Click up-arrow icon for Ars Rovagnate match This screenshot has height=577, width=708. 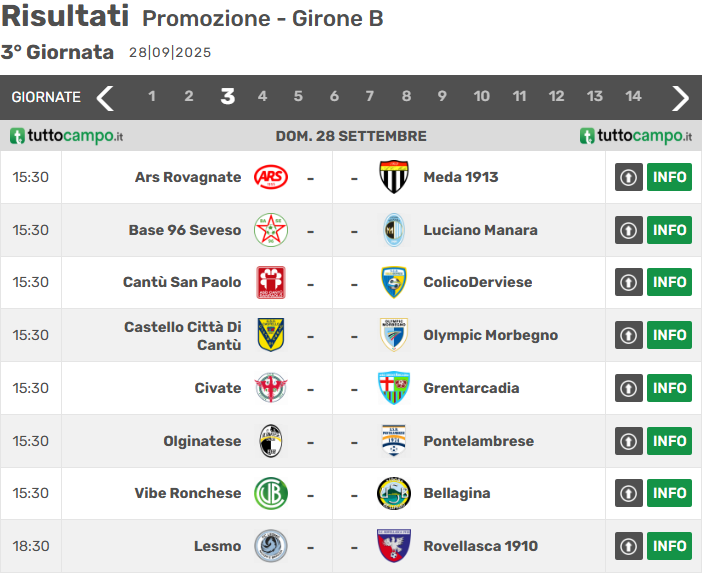tap(628, 177)
